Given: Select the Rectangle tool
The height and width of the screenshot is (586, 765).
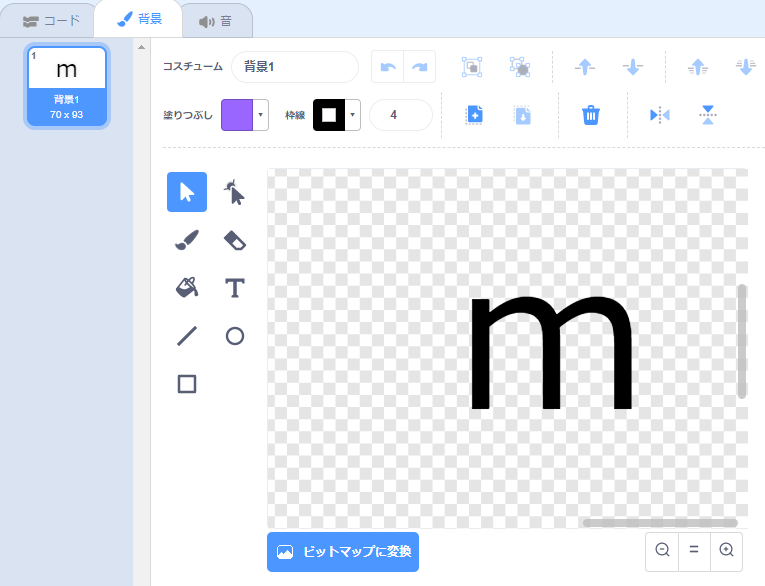Looking at the screenshot, I should coord(187,384).
